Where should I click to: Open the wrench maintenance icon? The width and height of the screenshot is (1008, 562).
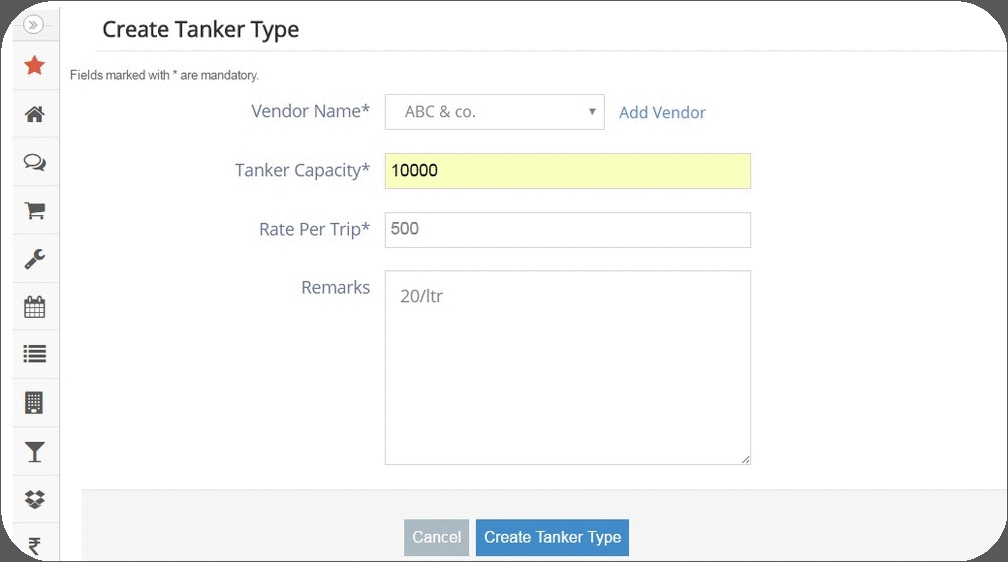click(x=34, y=259)
